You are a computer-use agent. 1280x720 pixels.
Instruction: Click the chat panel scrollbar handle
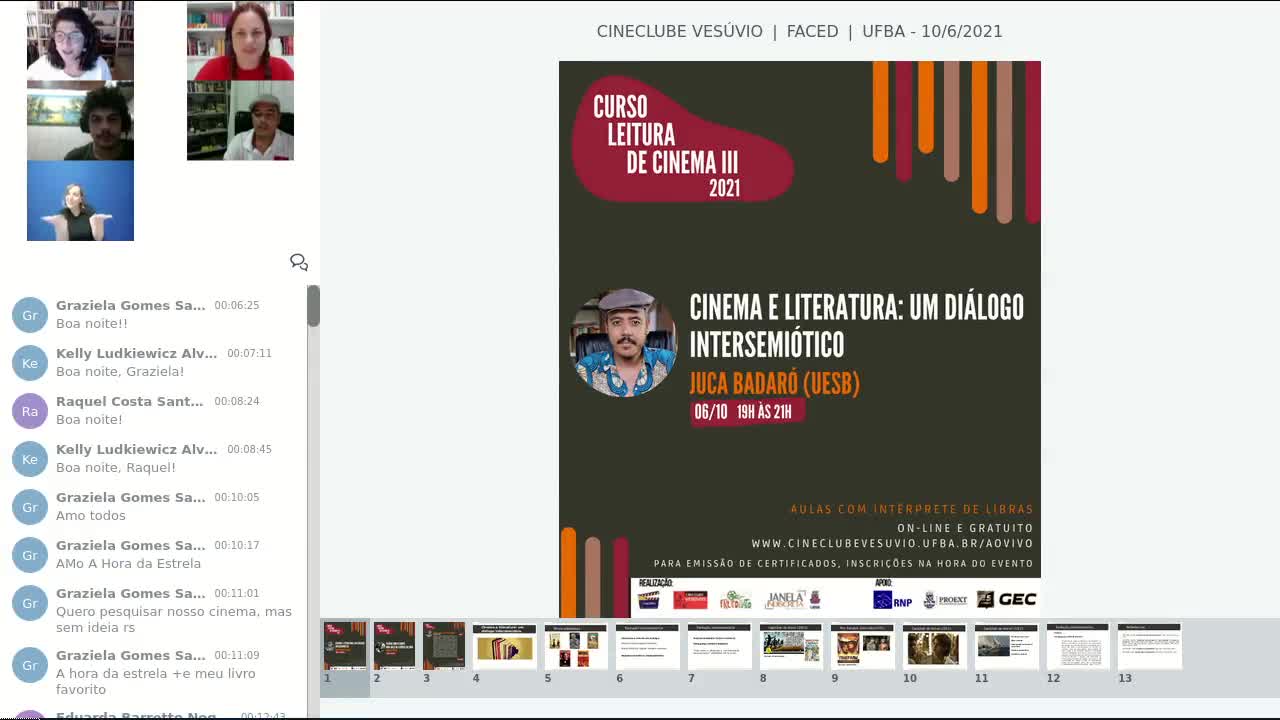pos(313,306)
